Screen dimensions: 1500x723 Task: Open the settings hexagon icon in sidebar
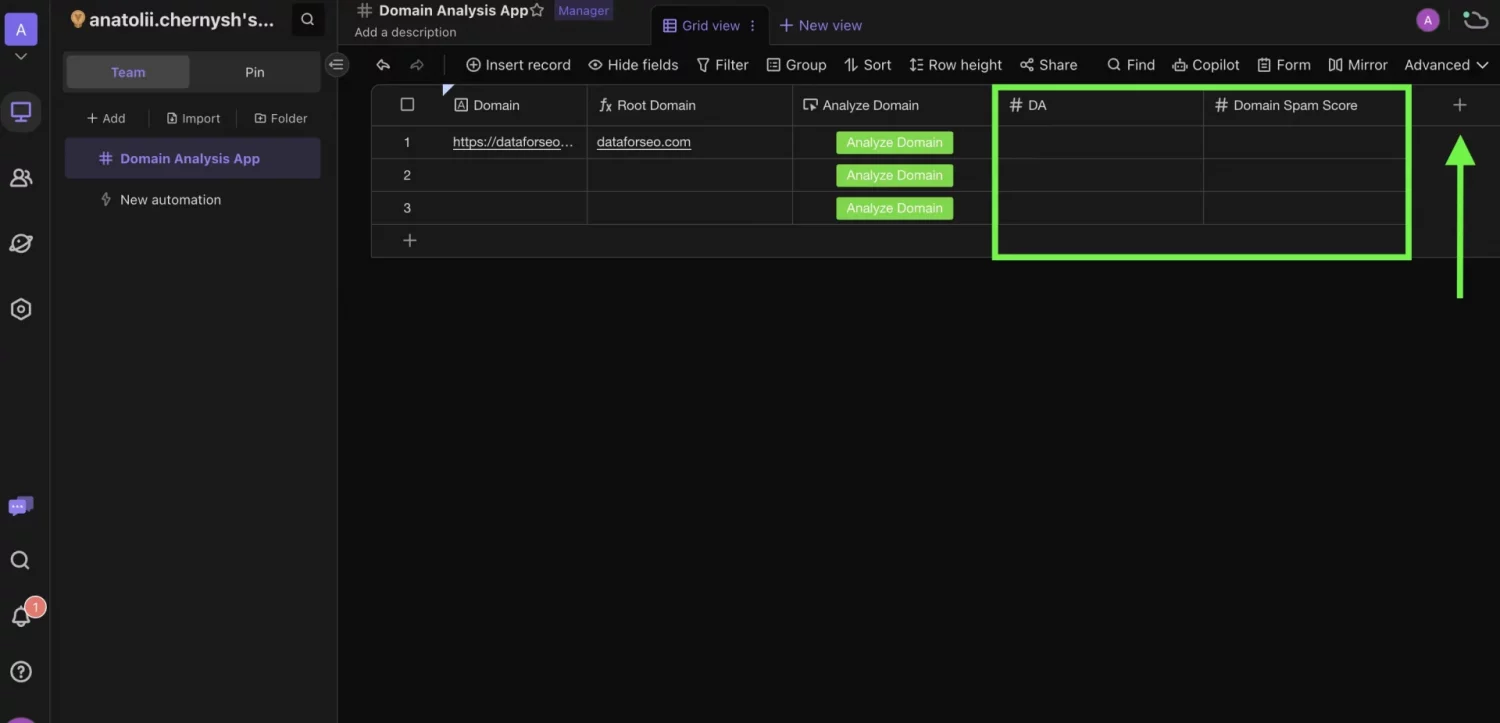click(21, 309)
